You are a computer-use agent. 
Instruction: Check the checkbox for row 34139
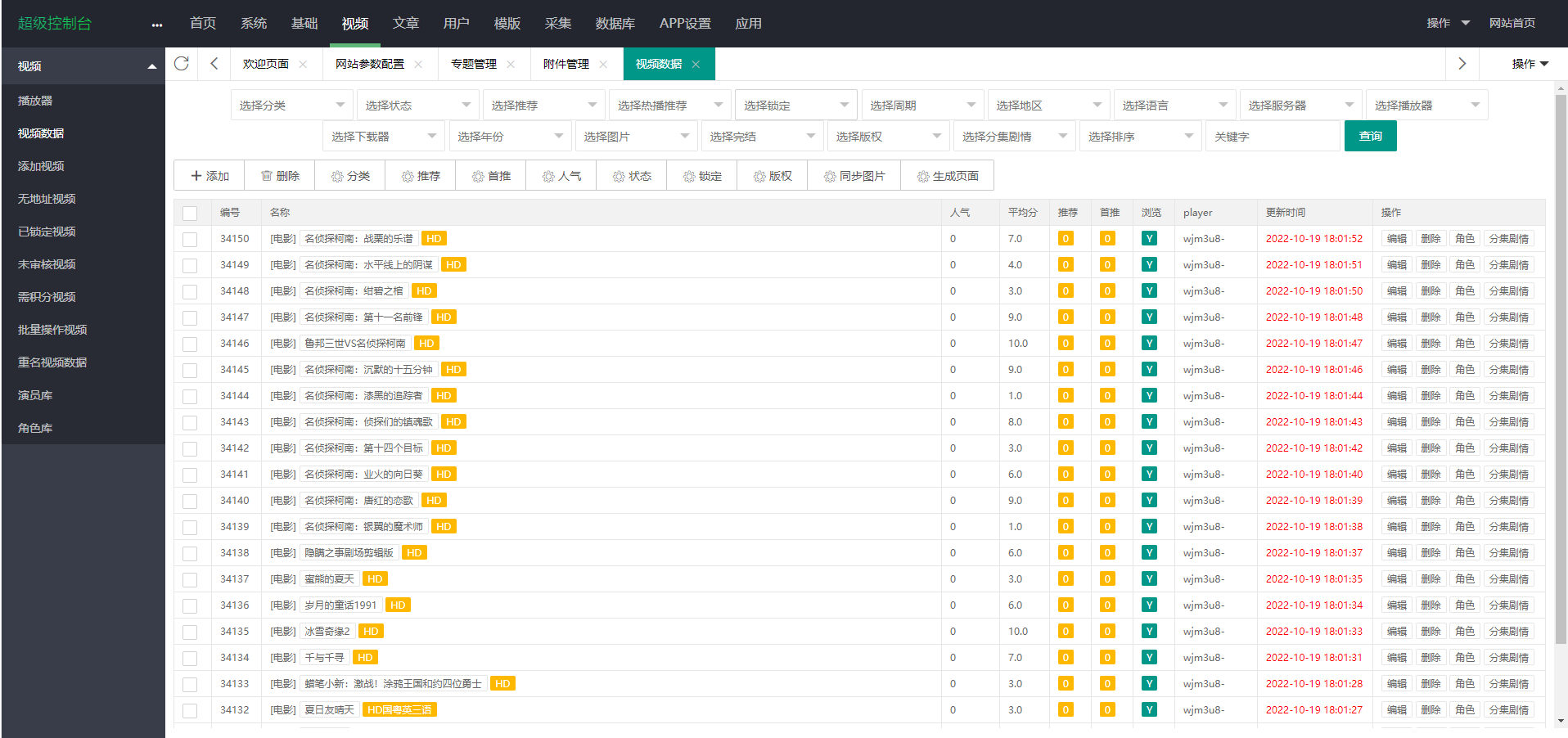tap(190, 528)
